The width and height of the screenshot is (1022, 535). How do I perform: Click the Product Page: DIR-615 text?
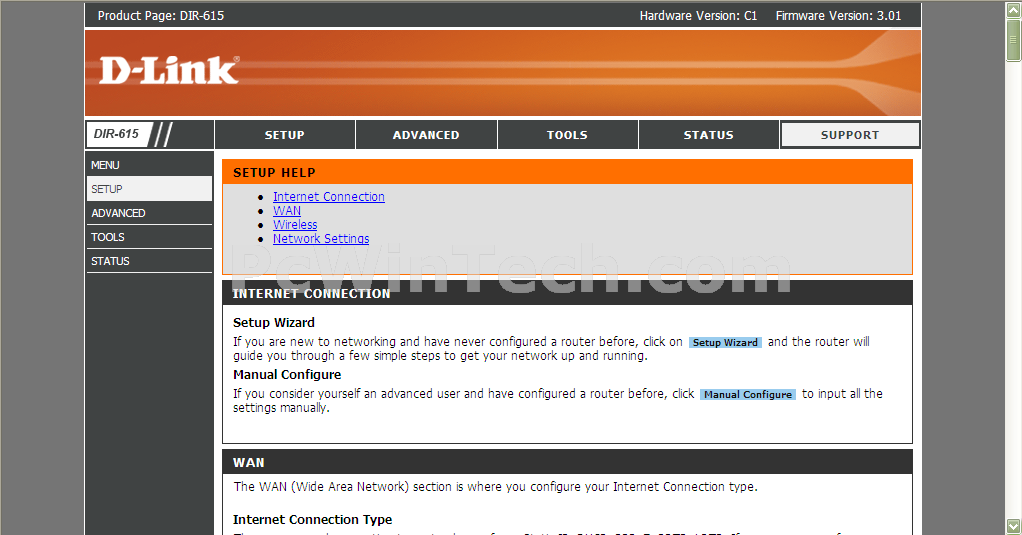point(161,16)
